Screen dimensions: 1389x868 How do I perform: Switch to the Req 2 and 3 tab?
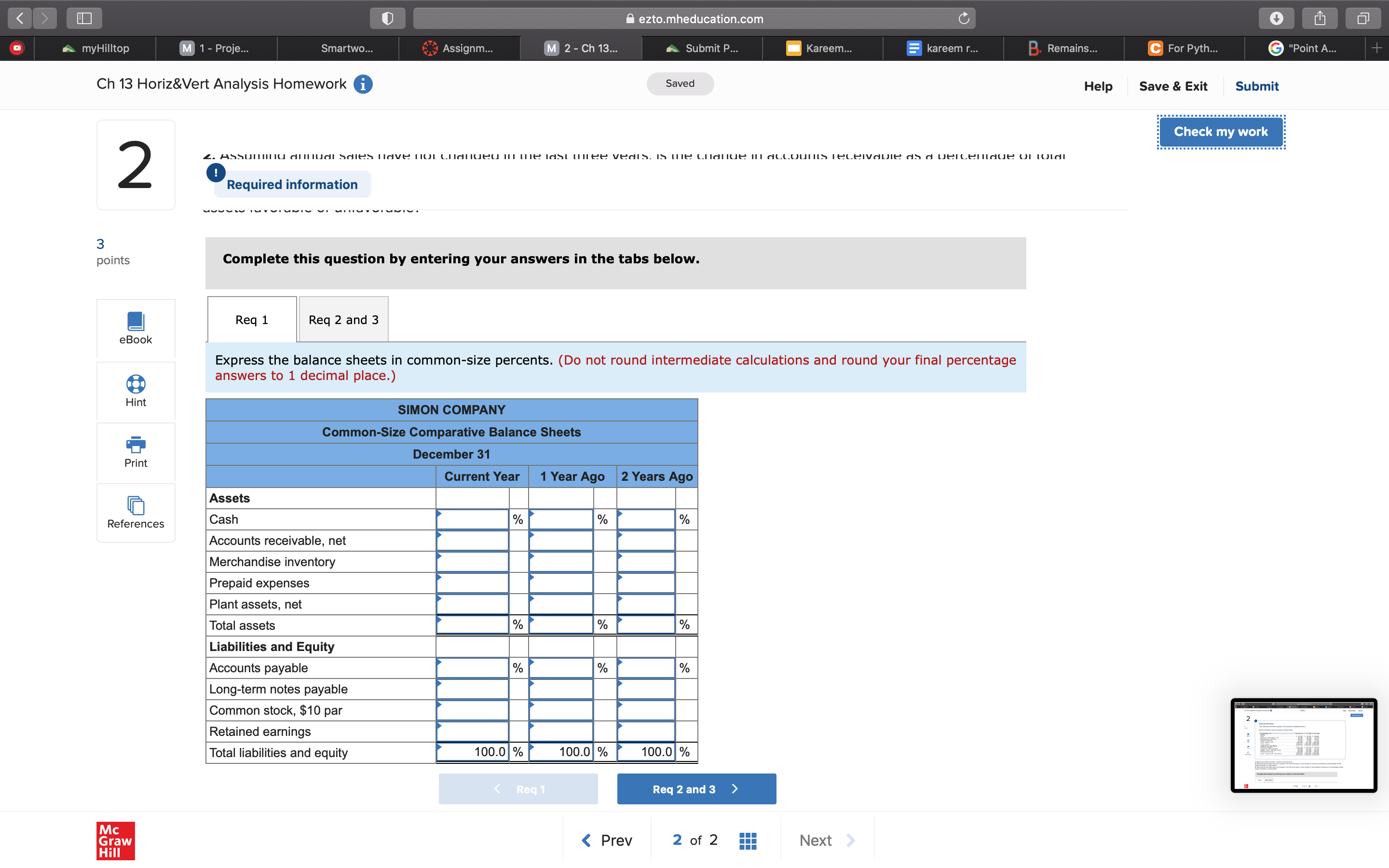pyautogui.click(x=342, y=319)
